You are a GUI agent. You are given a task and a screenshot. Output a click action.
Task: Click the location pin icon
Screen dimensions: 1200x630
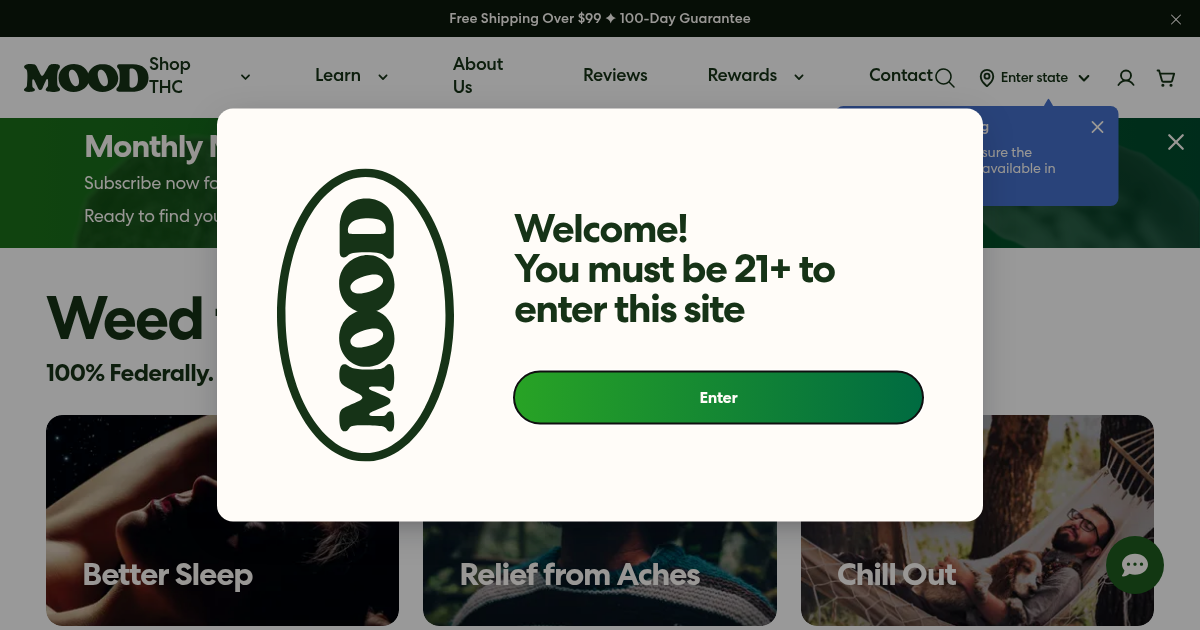coord(987,78)
